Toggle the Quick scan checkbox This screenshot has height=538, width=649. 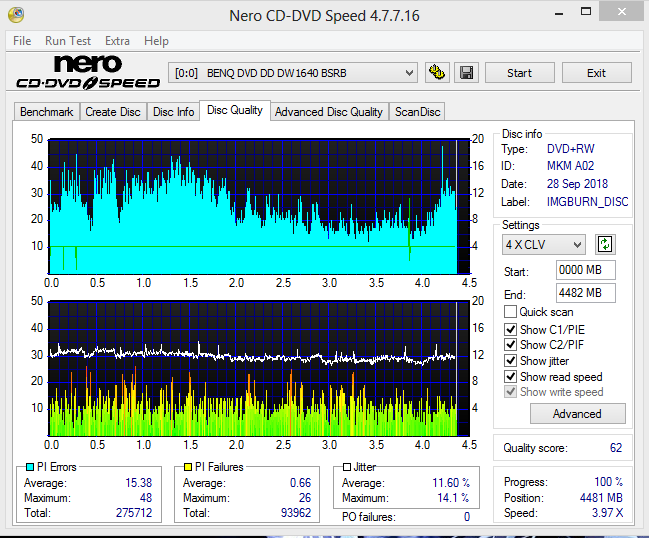point(510,311)
